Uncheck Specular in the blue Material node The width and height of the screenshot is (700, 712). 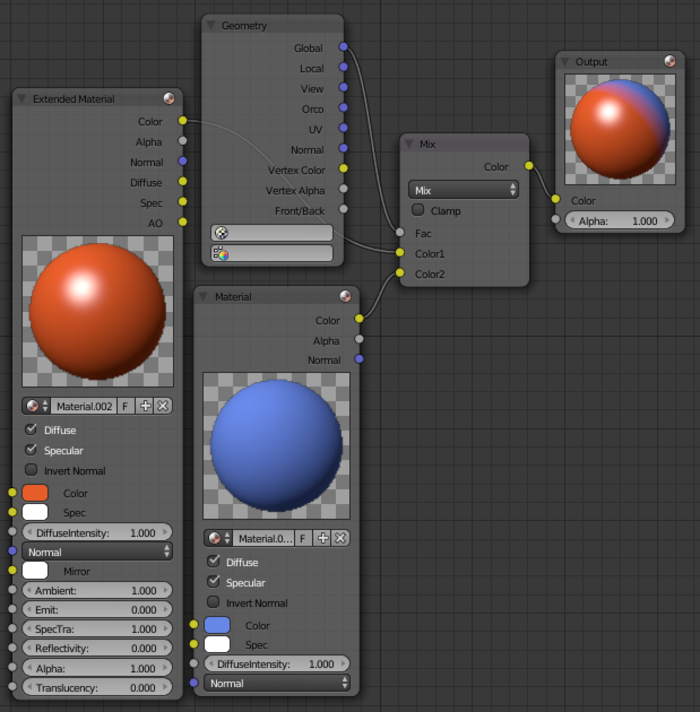tap(213, 582)
